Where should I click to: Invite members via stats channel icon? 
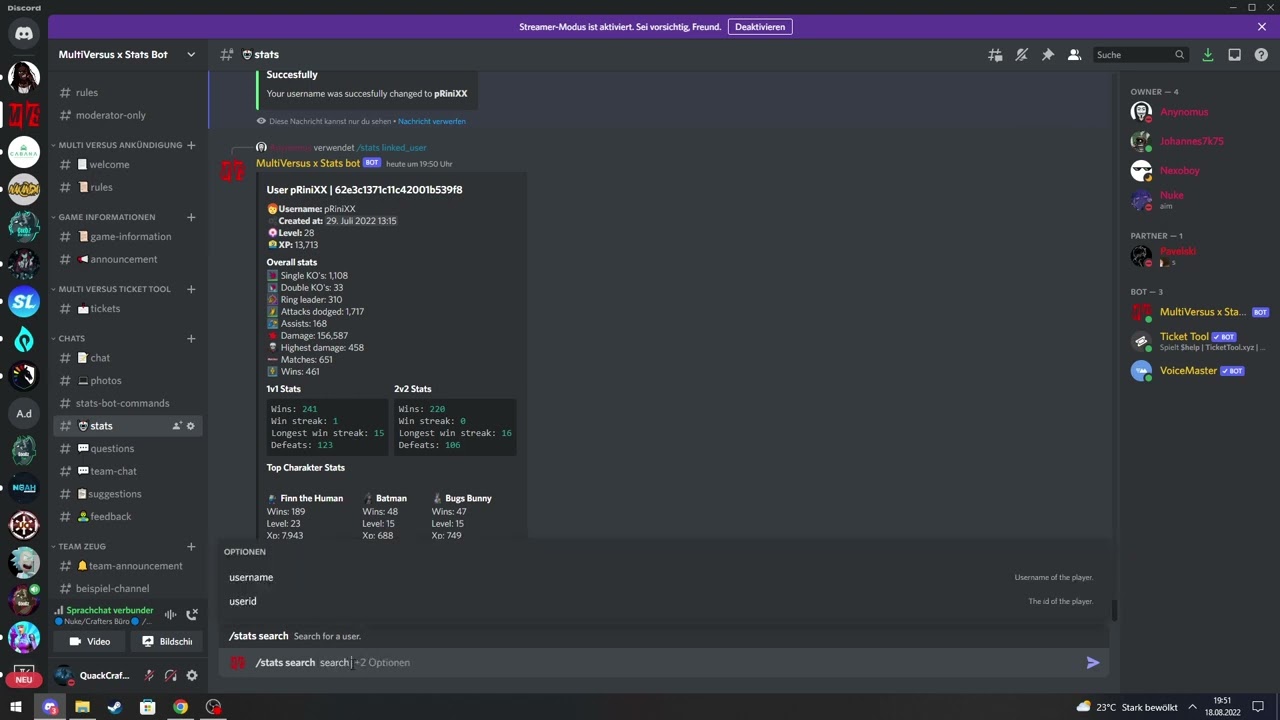(177, 426)
